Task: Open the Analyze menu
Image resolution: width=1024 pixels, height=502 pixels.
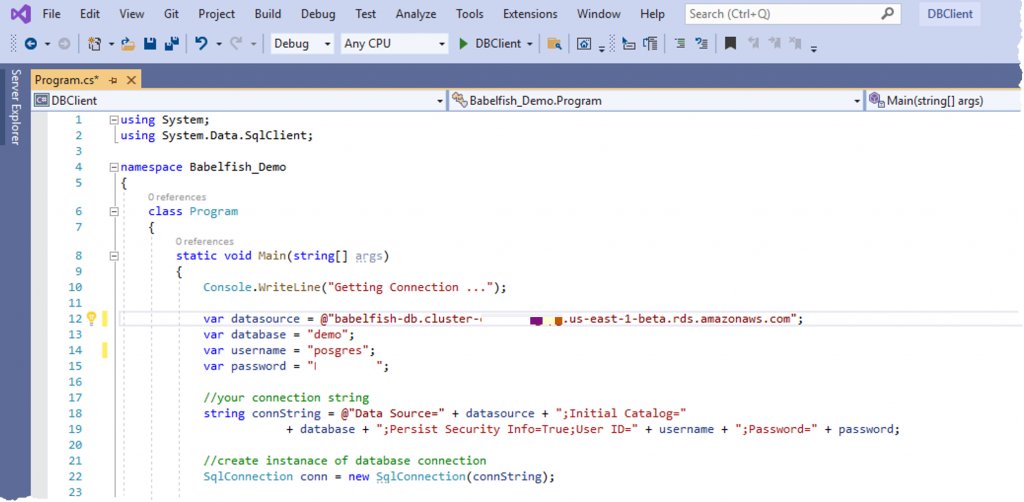Action: (417, 14)
